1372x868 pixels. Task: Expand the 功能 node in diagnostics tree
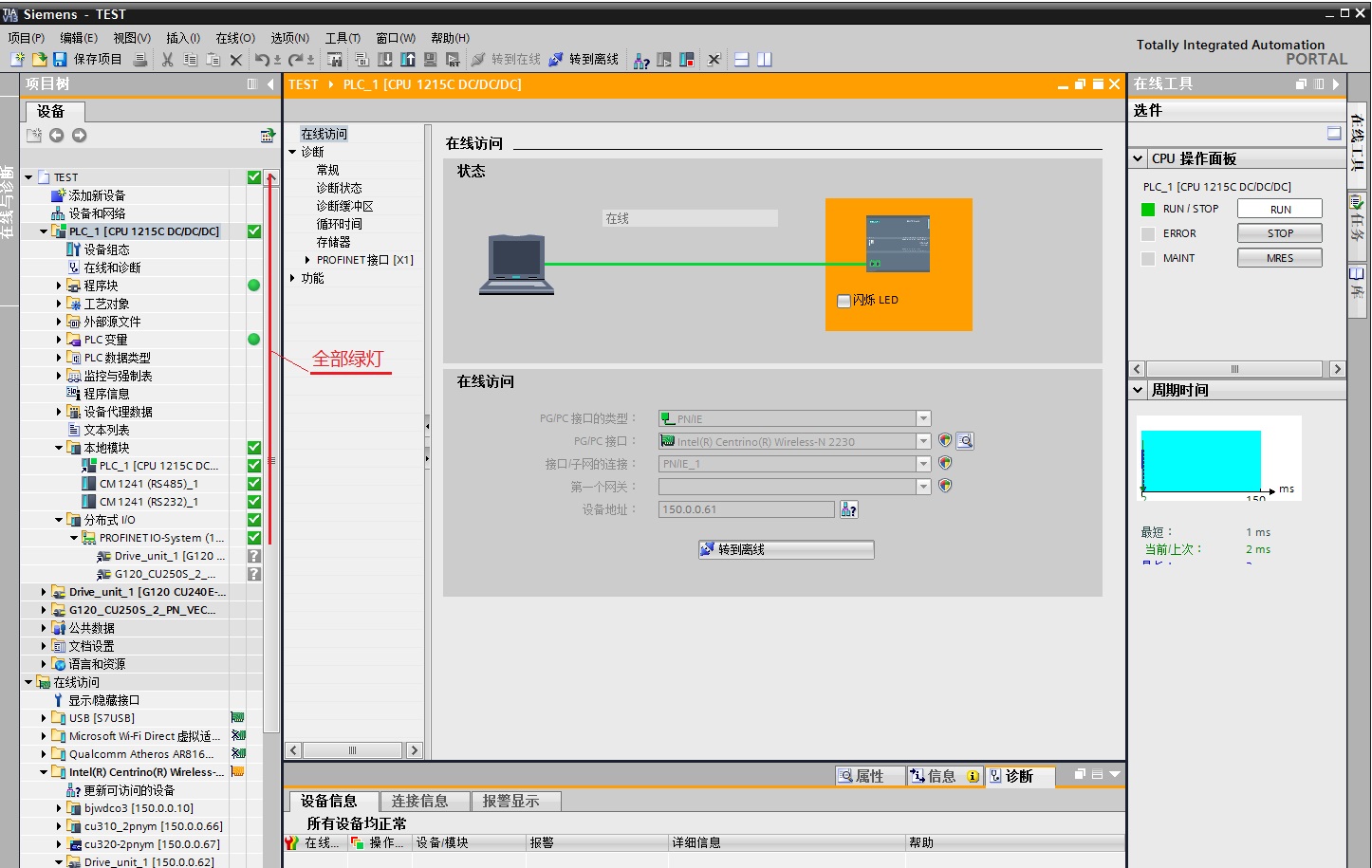tap(292, 278)
